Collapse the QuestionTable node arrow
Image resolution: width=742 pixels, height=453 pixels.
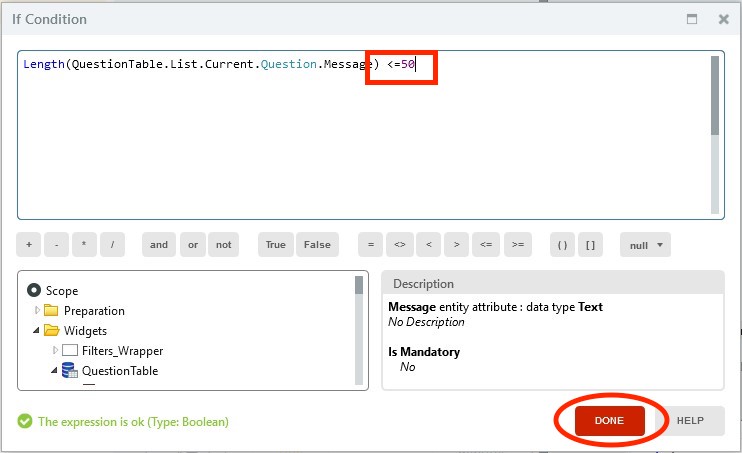54,370
